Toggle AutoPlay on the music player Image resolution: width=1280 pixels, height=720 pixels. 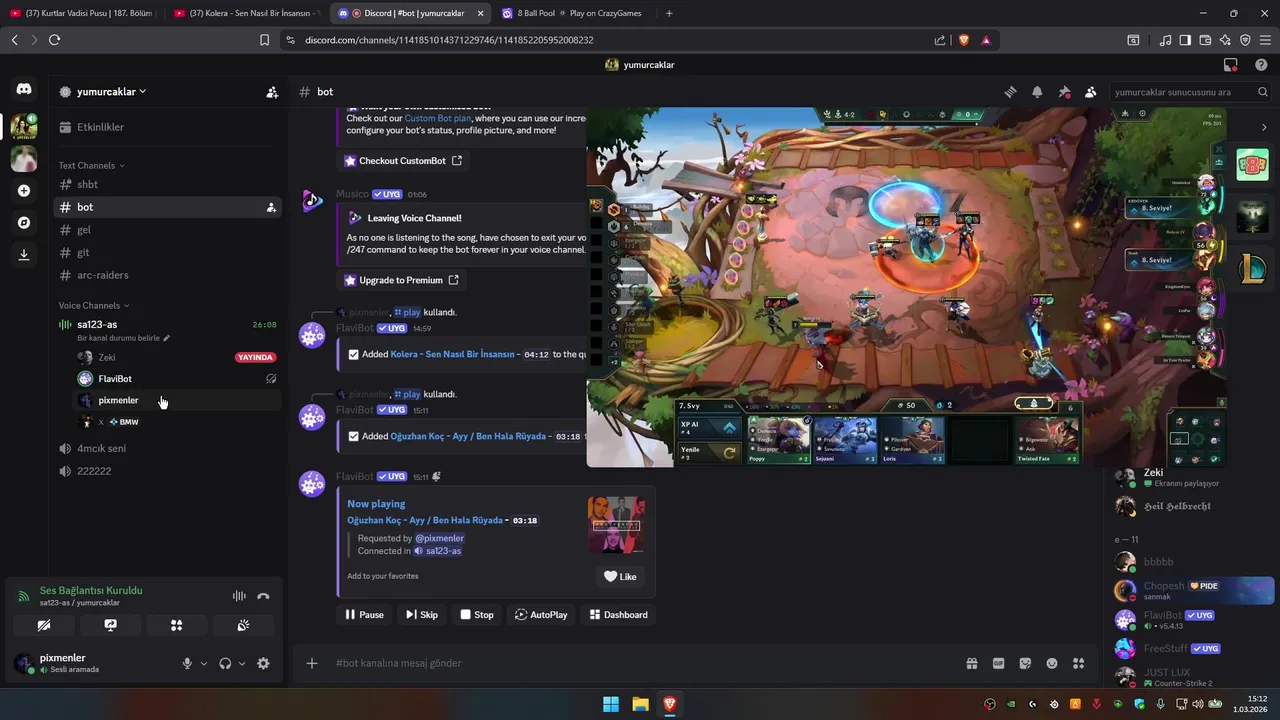click(x=541, y=615)
